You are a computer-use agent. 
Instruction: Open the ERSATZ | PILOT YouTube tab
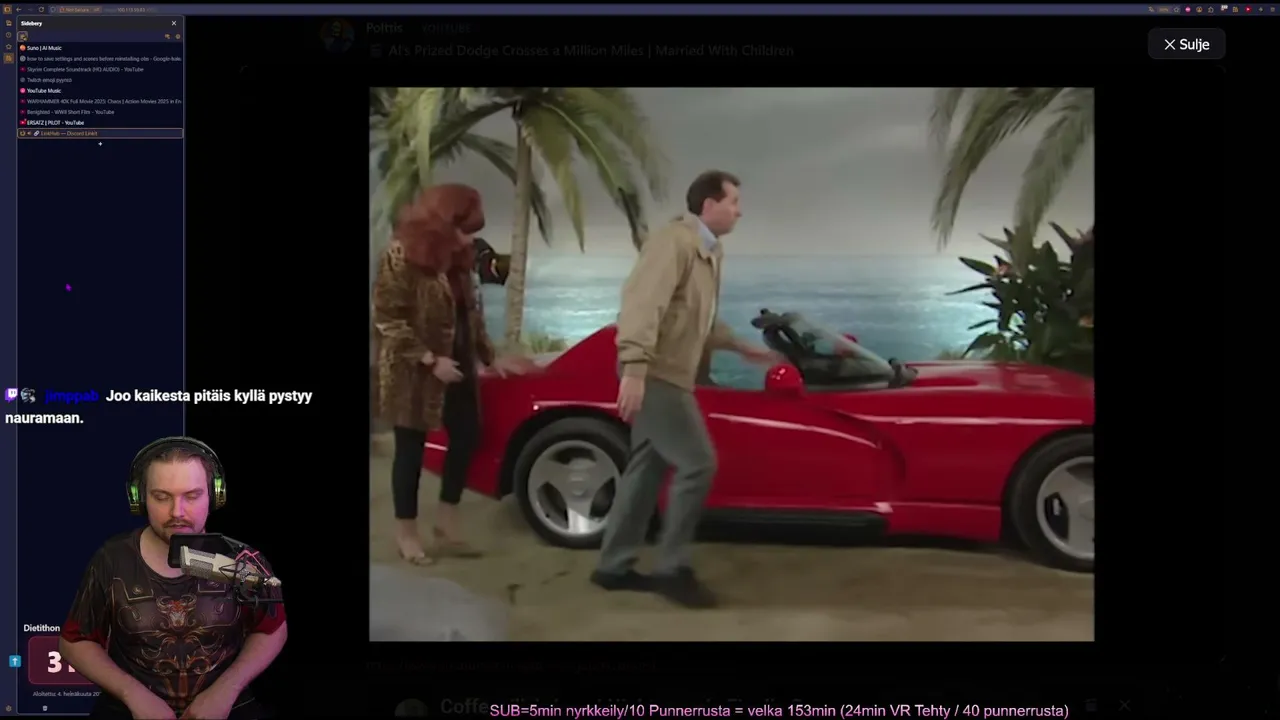point(100,123)
